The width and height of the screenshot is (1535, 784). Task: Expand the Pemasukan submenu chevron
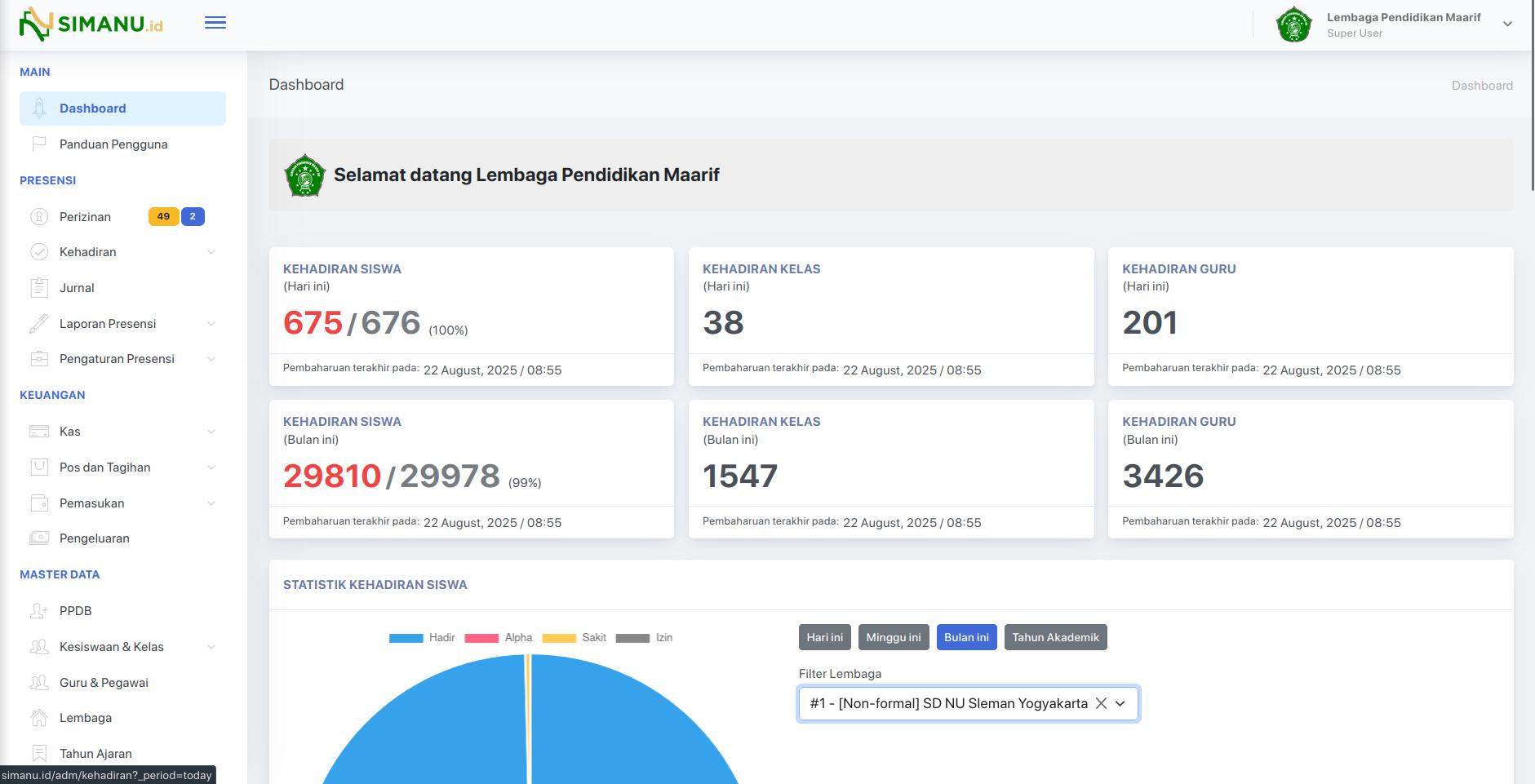tap(211, 503)
